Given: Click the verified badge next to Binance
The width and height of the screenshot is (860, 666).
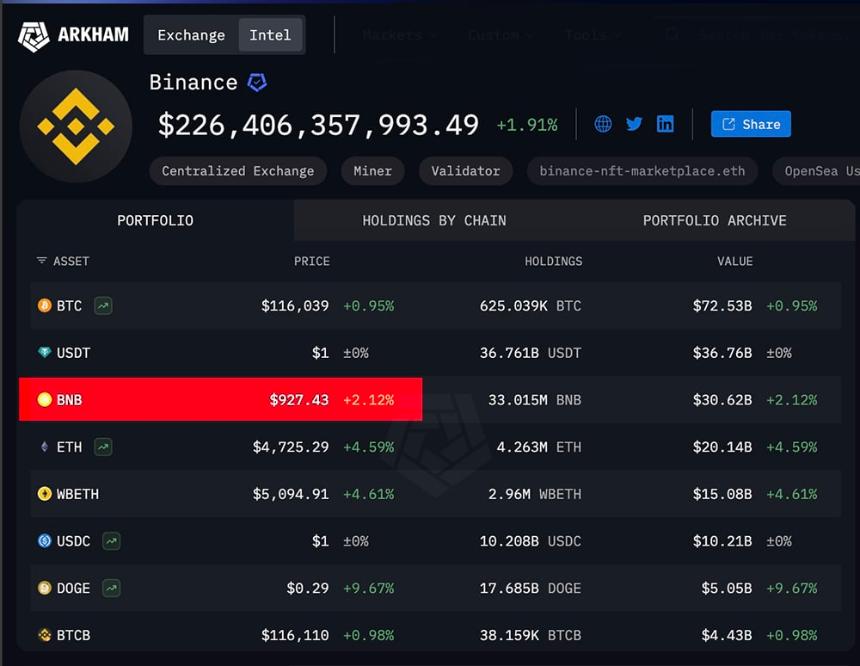Looking at the screenshot, I should tap(257, 83).
